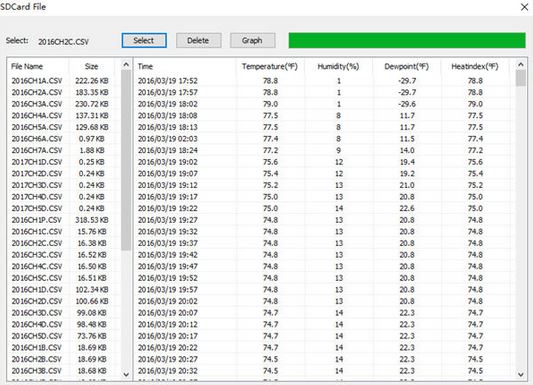Click the 0.97 KB size cell

pyautogui.click(x=92, y=139)
